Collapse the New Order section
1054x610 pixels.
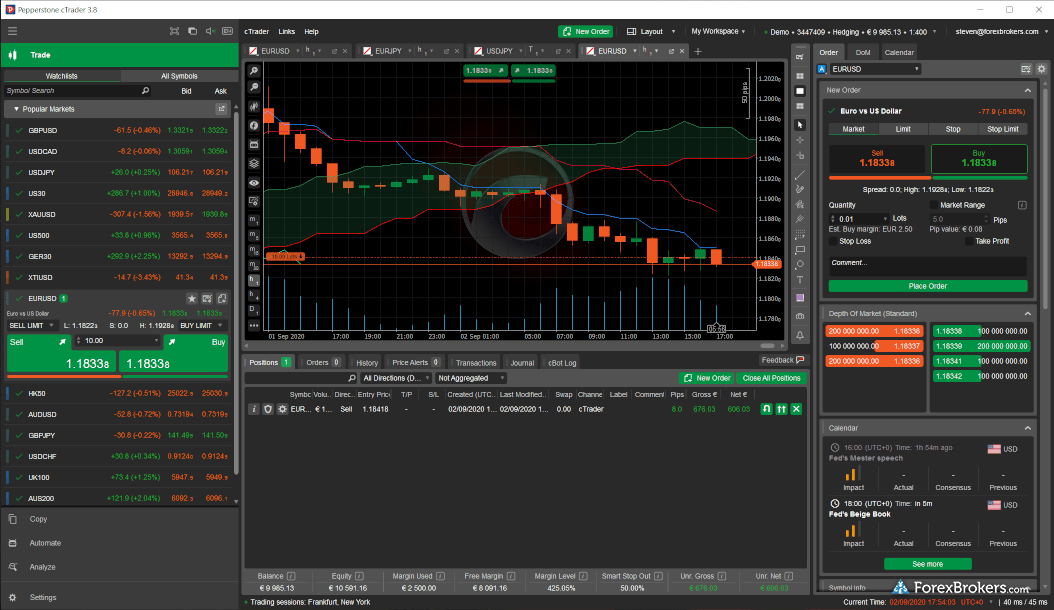tap(1028, 90)
